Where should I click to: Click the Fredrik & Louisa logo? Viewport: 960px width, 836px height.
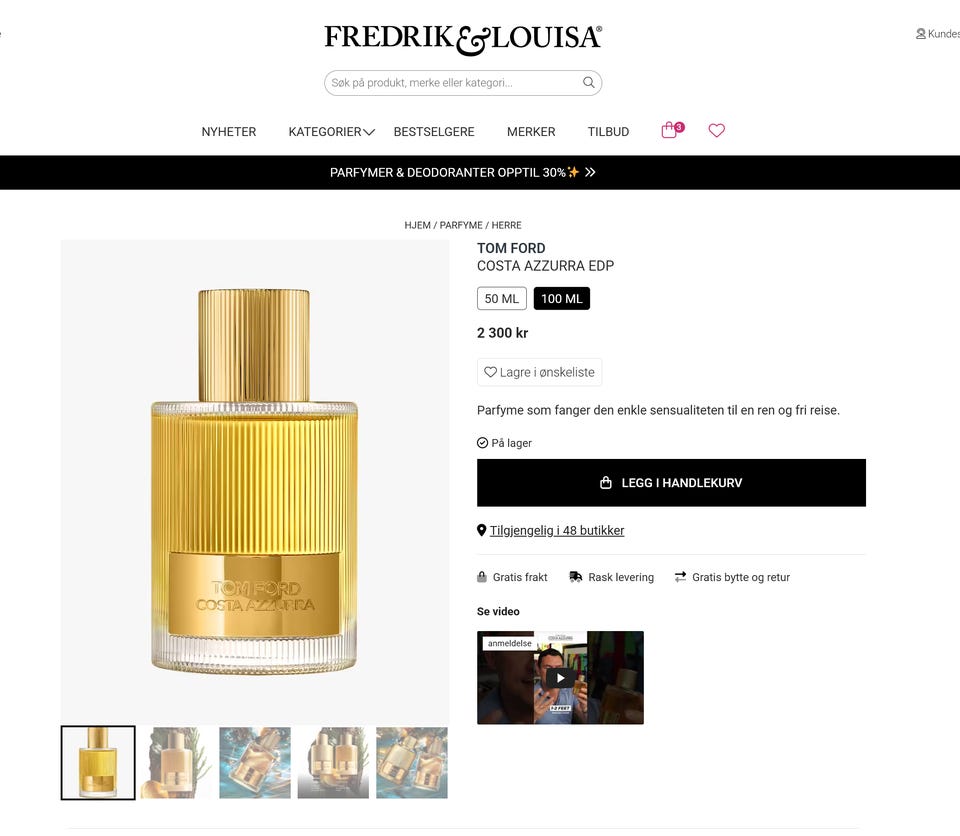point(463,39)
